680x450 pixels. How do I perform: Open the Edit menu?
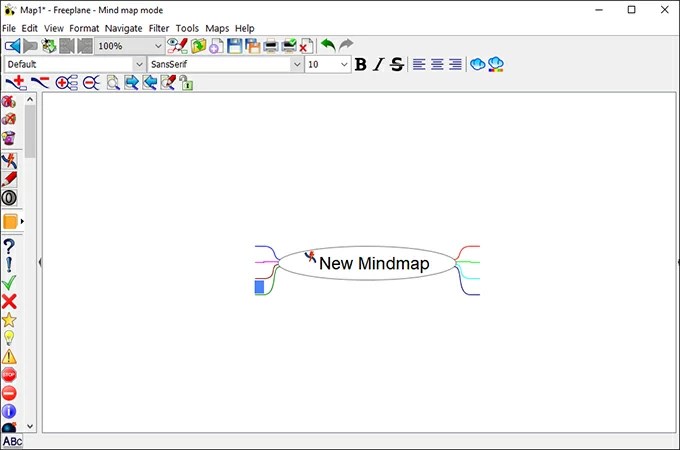[x=29, y=29]
